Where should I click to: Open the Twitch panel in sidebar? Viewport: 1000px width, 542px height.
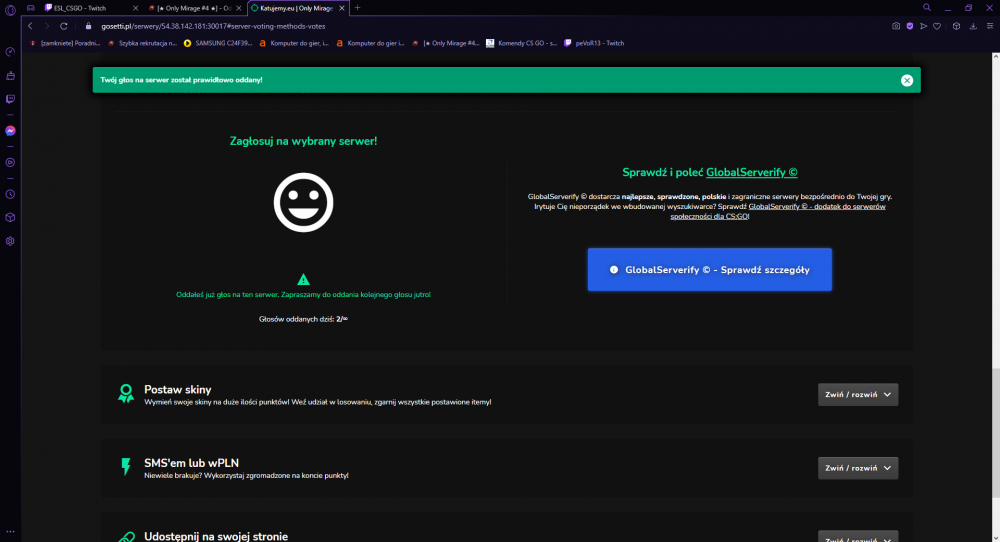pyautogui.click(x=10, y=99)
